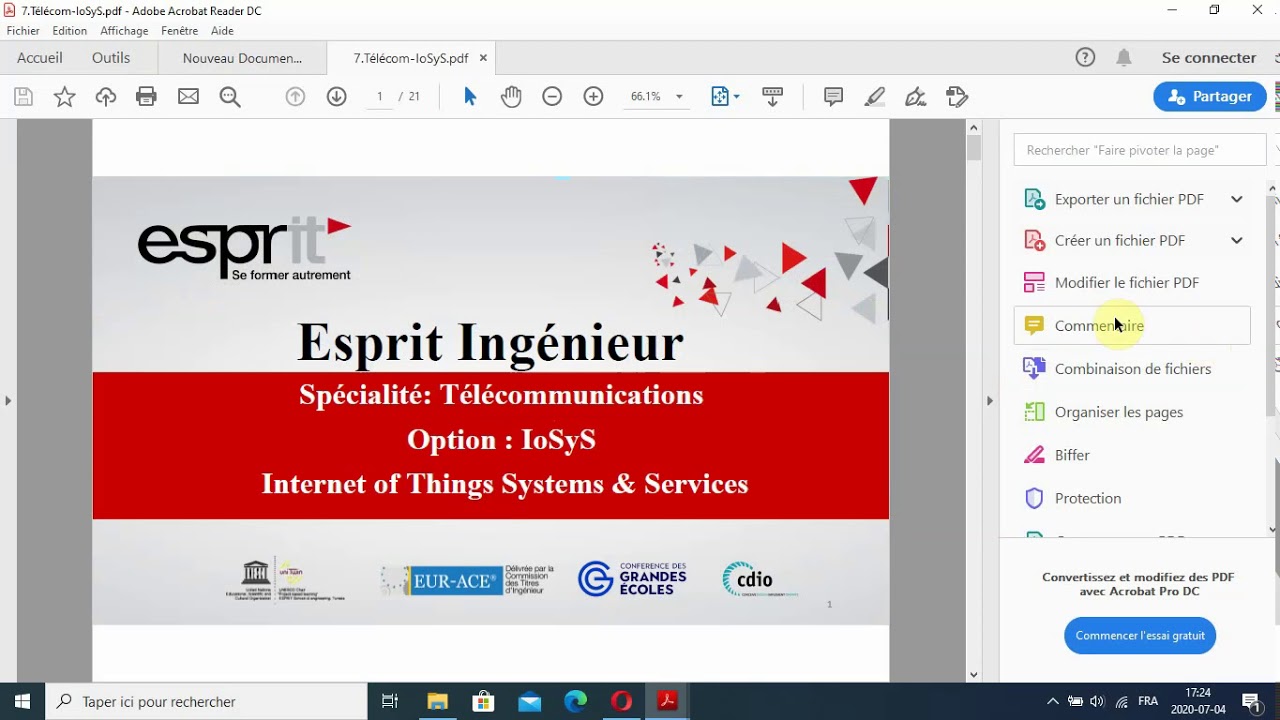Image resolution: width=1280 pixels, height=720 pixels.
Task: Click the stamp tool icon
Action: 957,97
